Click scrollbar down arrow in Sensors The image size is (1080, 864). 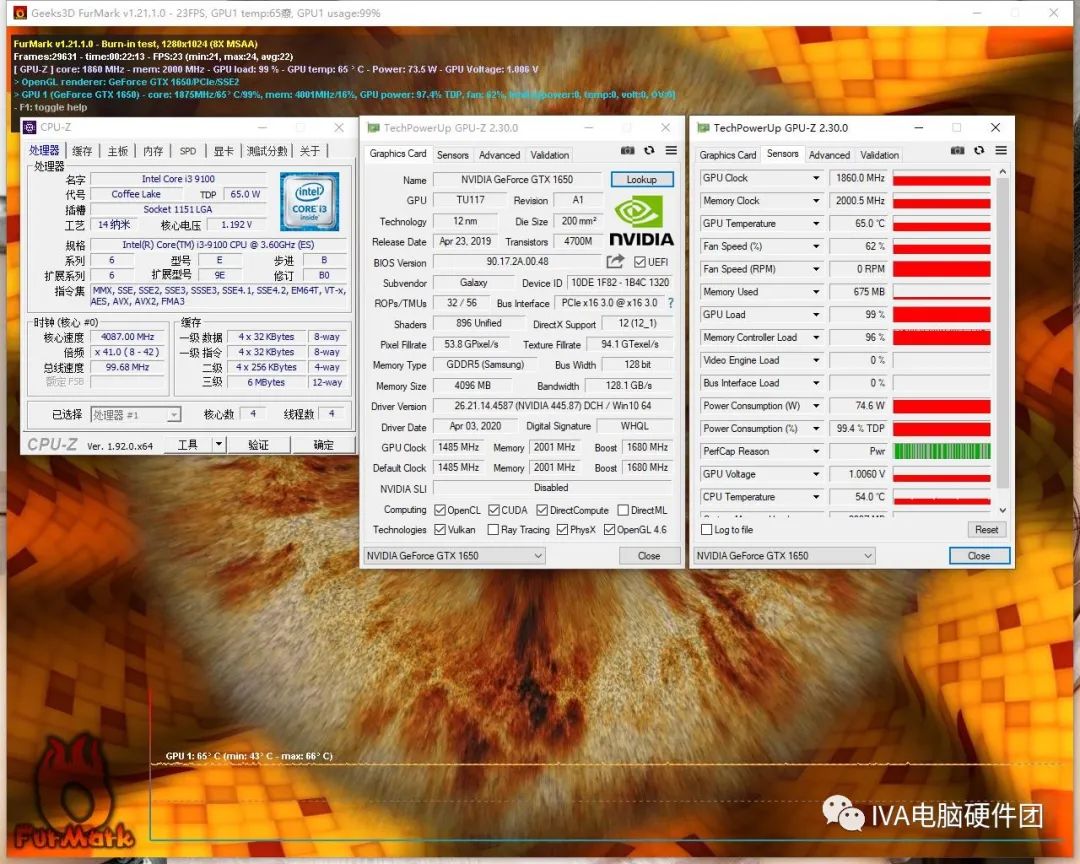click(x=1002, y=510)
